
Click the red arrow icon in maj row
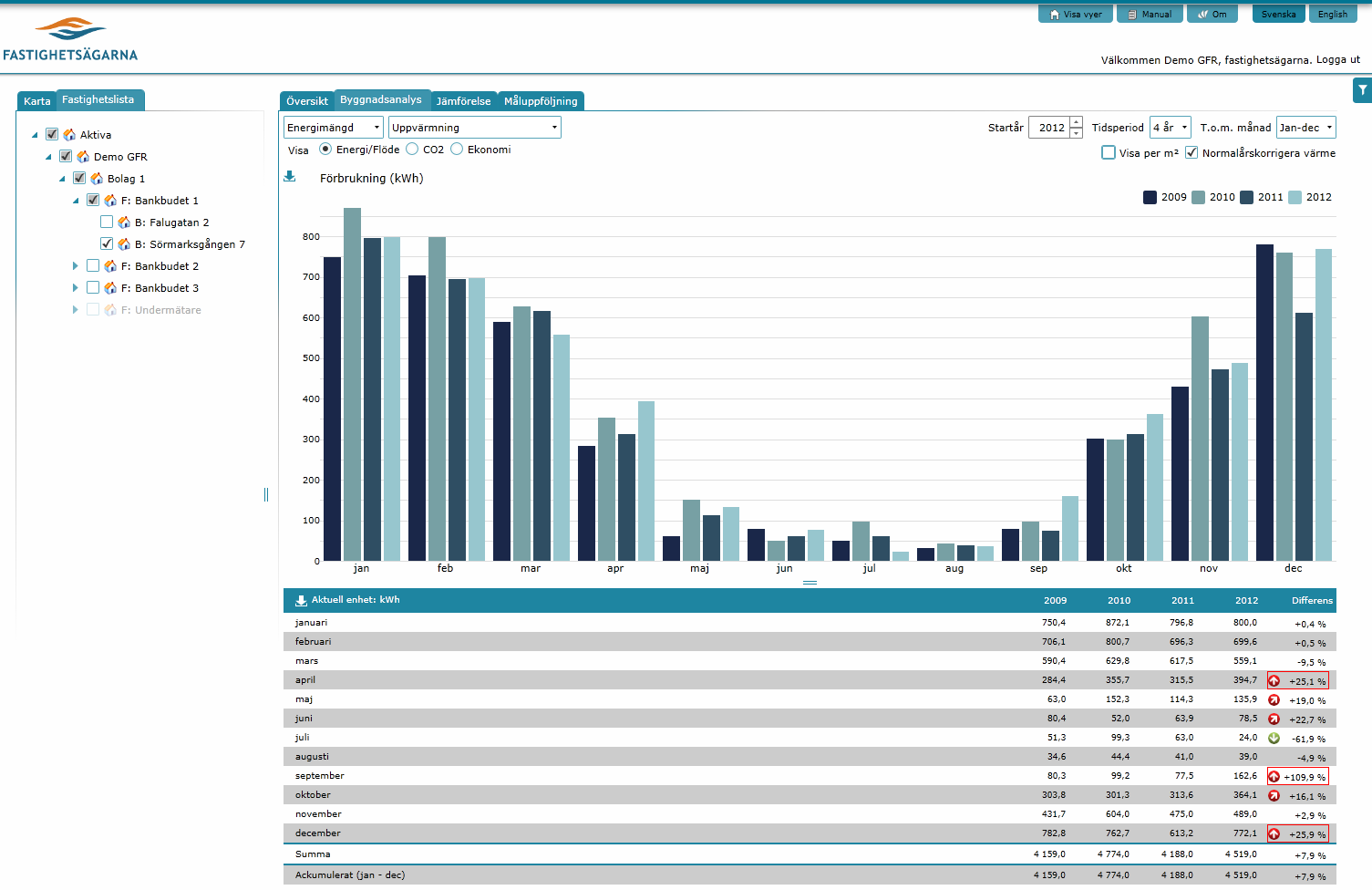[1274, 700]
